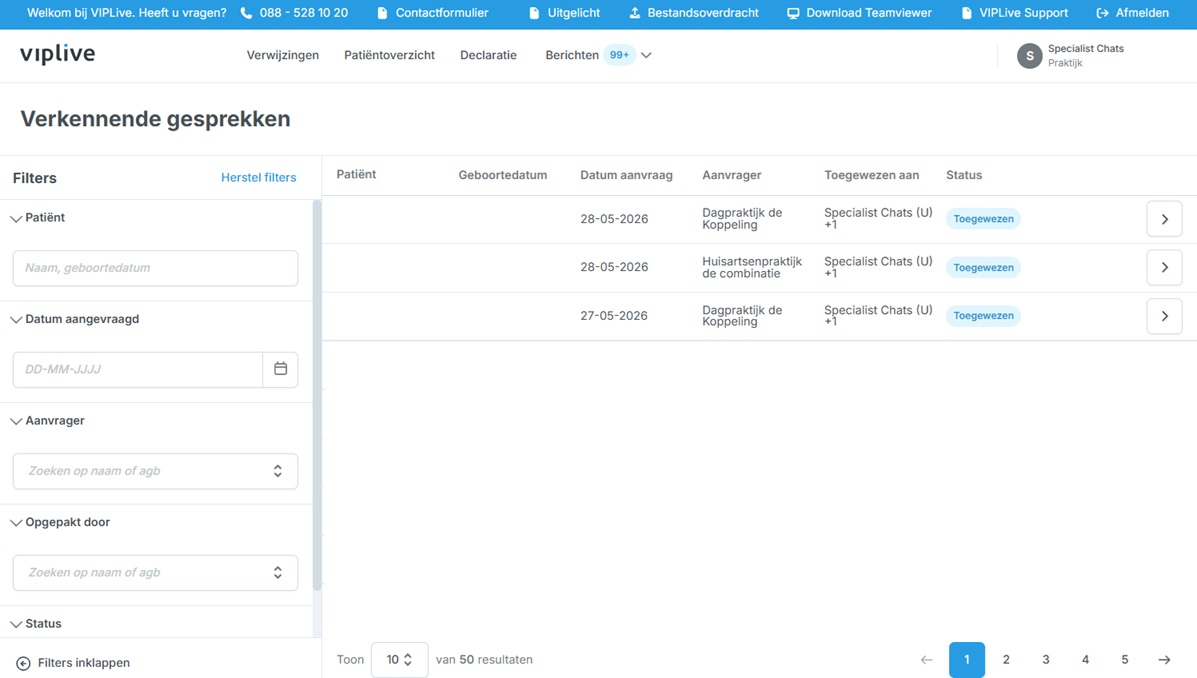The width and height of the screenshot is (1197, 678).
Task: Collapse the Aanvrager filter section
Action: (x=16, y=421)
